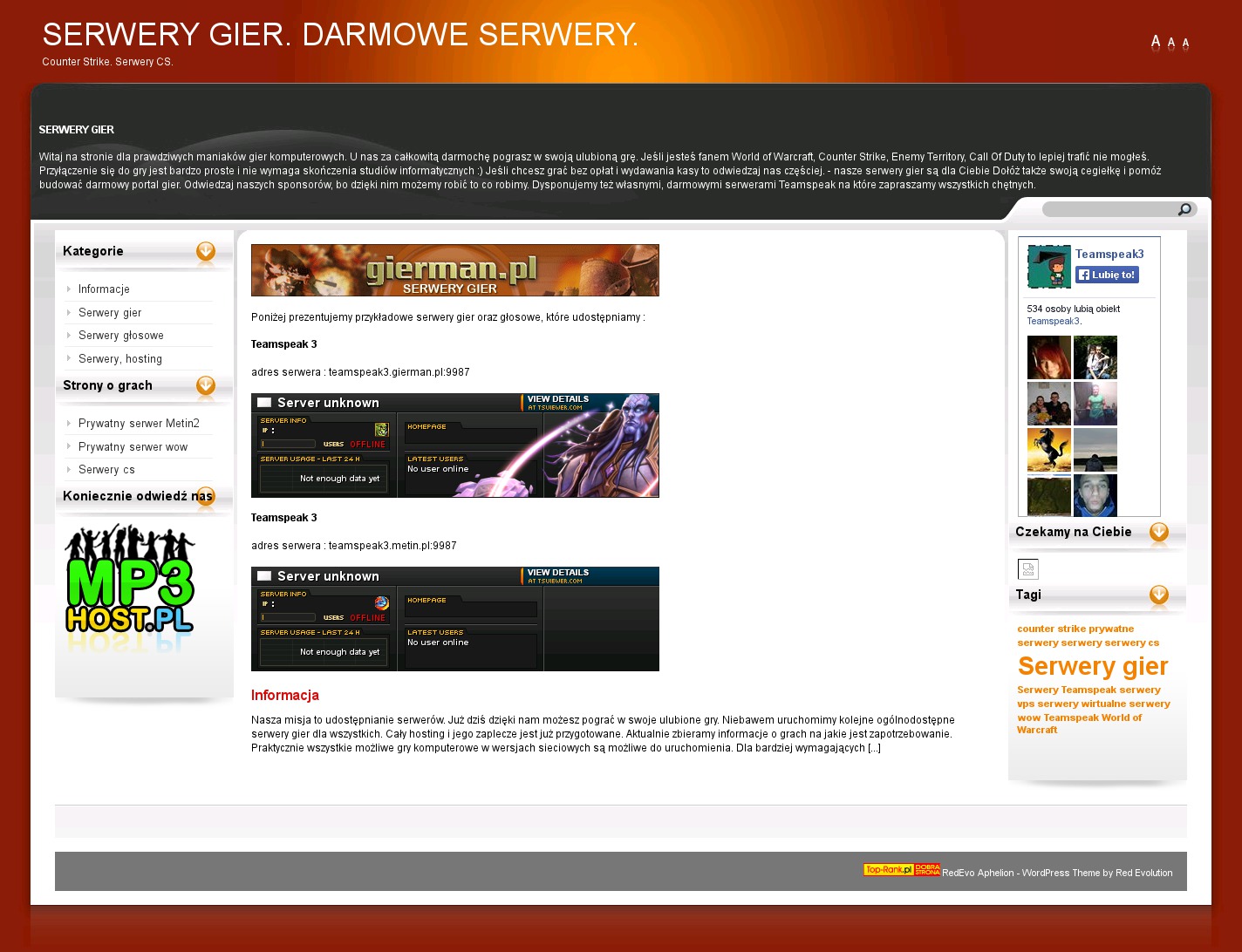Open the Prywatny serwer Metin2 link
Image resolution: width=1242 pixels, height=952 pixels.
click(x=139, y=424)
